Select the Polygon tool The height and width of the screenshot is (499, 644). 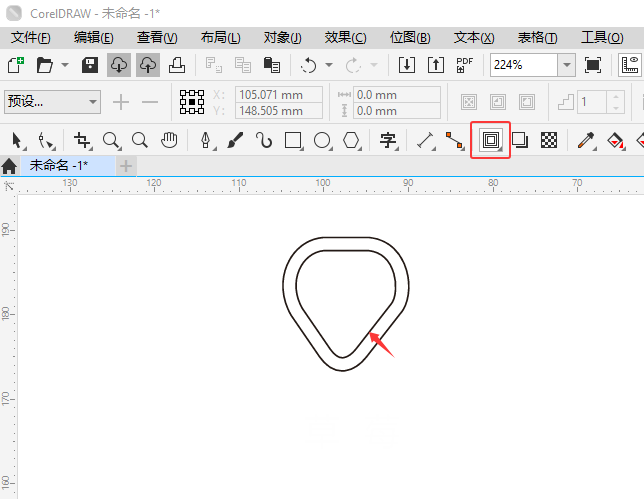352,140
